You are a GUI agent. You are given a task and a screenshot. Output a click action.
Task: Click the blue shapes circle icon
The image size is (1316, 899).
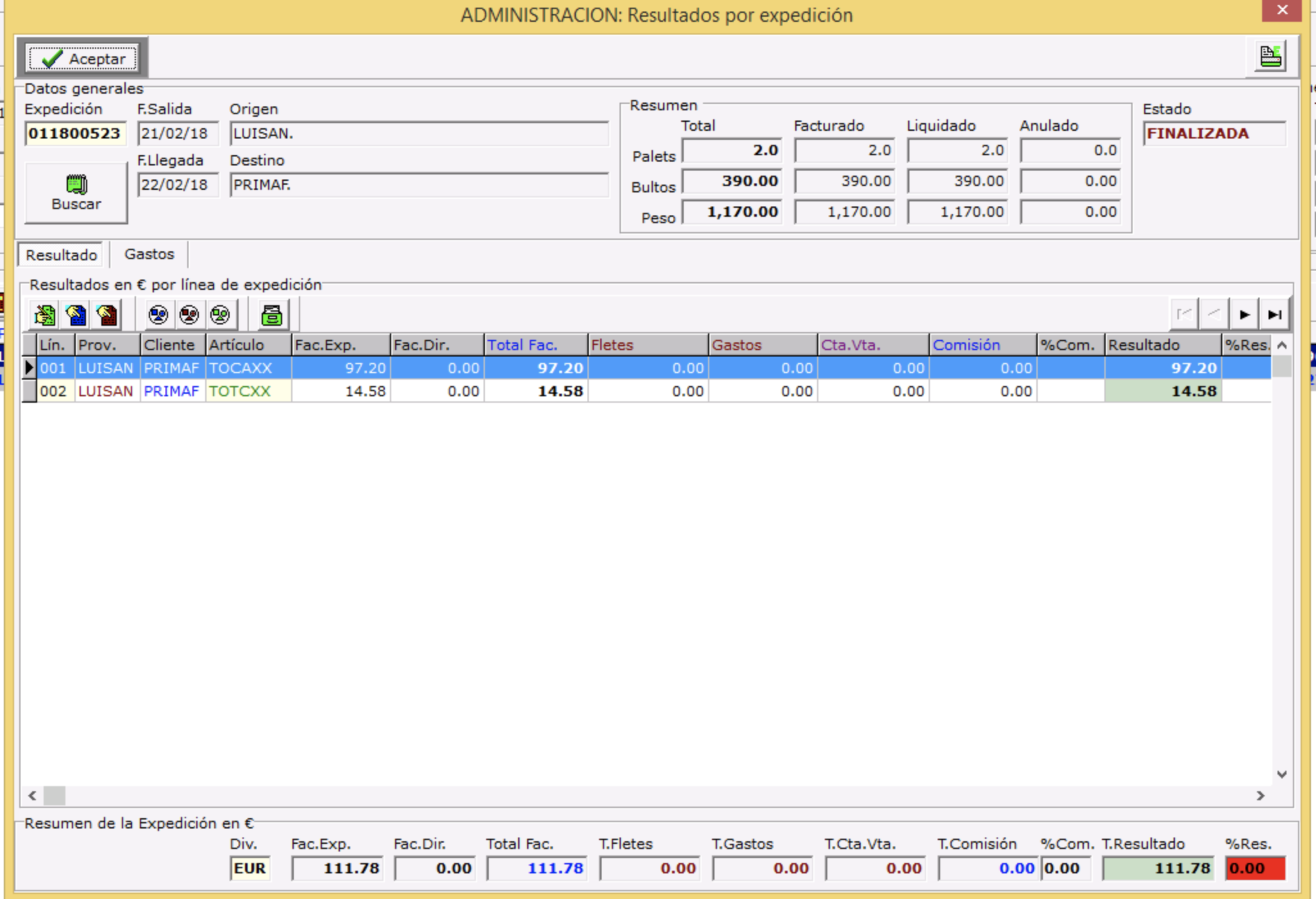click(x=158, y=315)
